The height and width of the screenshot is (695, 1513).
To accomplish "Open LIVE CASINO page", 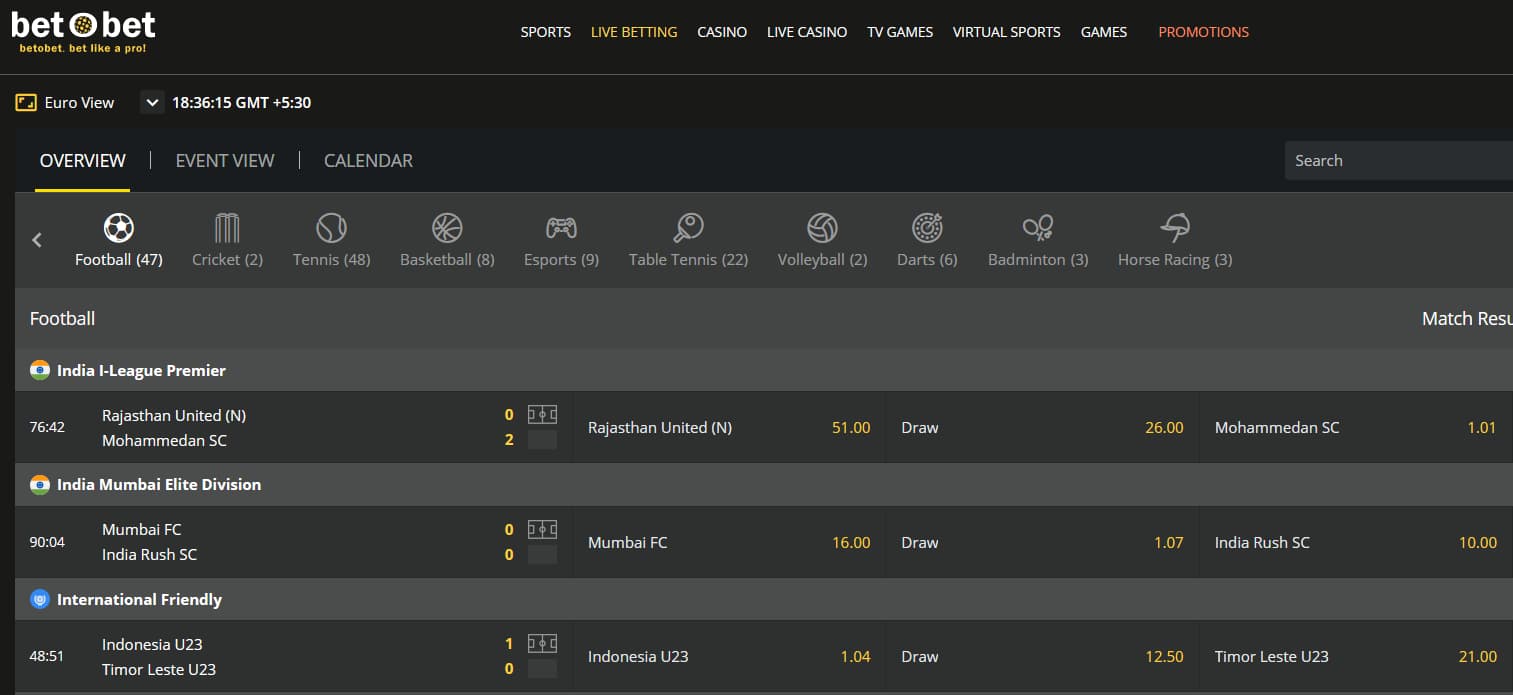I will (x=807, y=32).
